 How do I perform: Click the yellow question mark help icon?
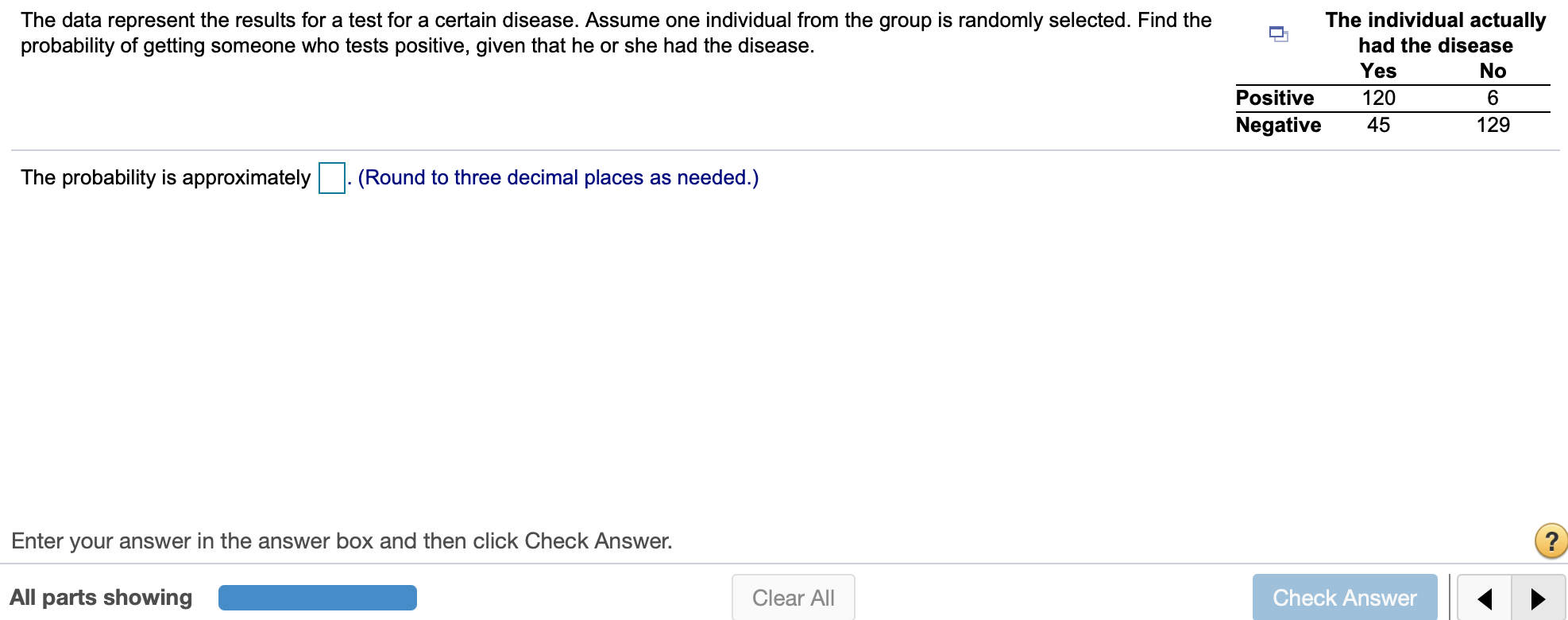(x=1551, y=541)
